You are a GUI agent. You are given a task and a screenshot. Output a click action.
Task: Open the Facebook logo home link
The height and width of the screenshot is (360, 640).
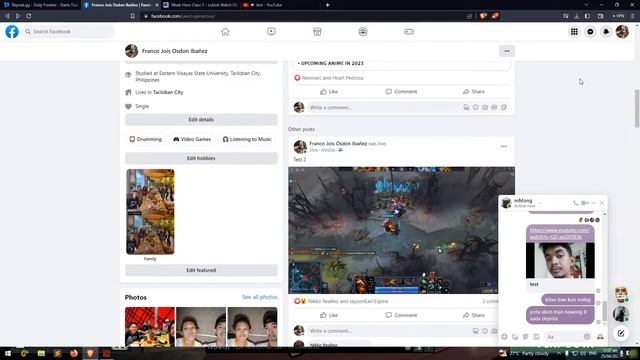[x=12, y=31]
